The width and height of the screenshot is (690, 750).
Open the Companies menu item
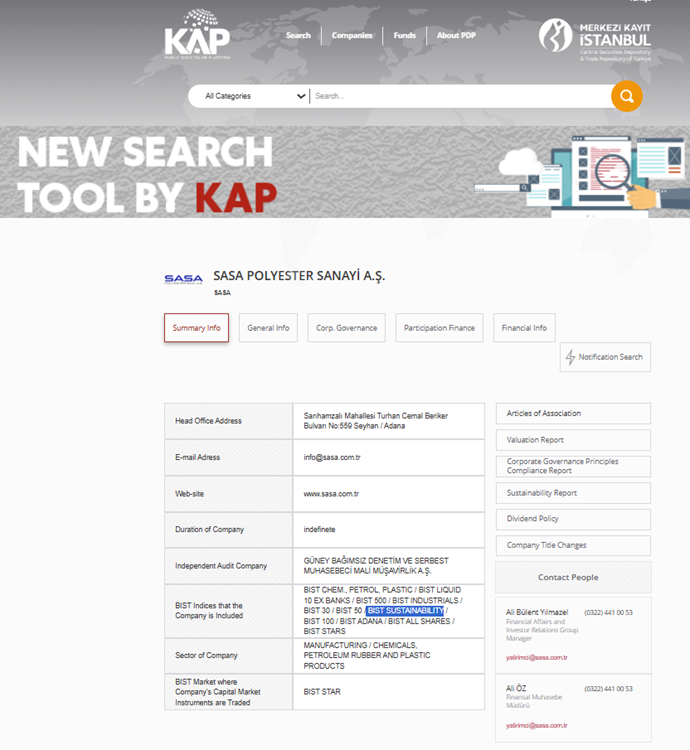[352, 35]
